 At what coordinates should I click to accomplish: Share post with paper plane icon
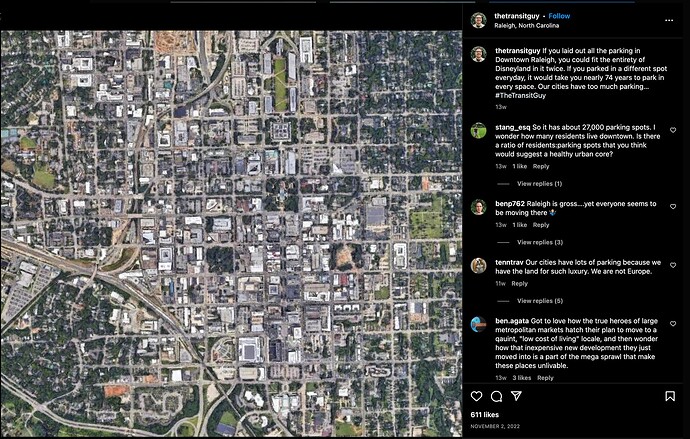pyautogui.click(x=516, y=396)
